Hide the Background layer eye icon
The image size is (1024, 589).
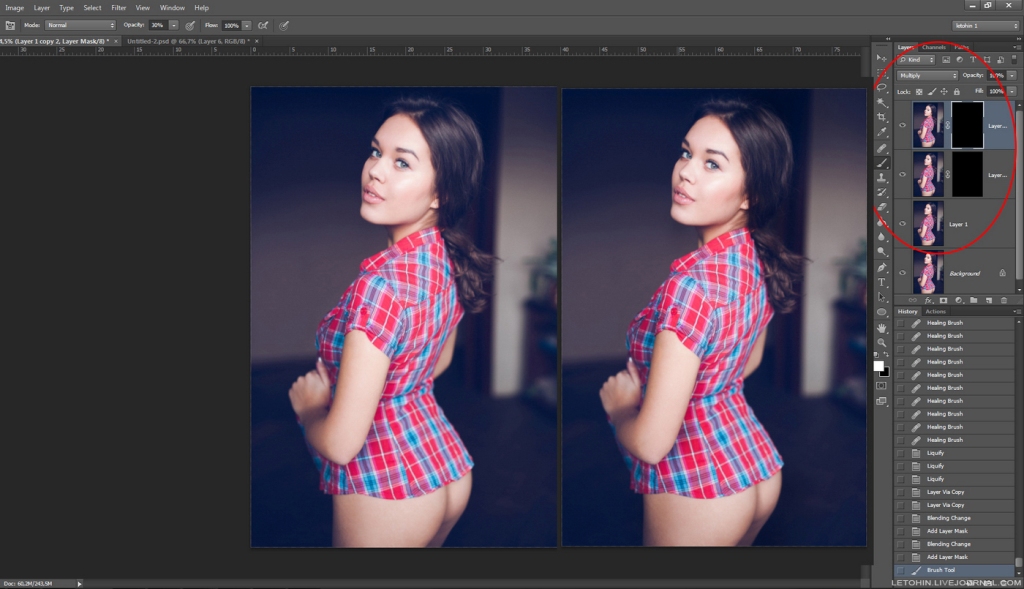[x=902, y=273]
